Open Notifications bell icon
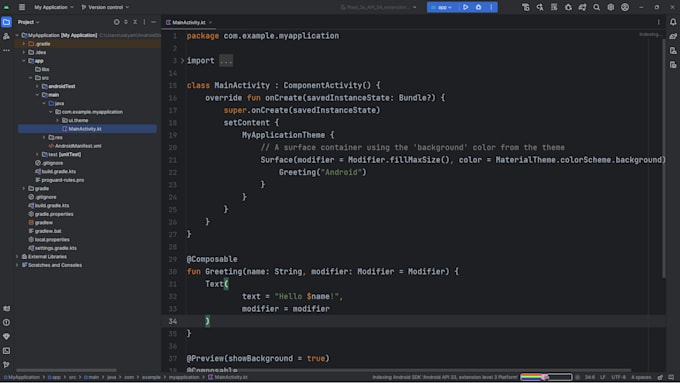Image resolution: width=680 pixels, height=383 pixels. point(673,22)
